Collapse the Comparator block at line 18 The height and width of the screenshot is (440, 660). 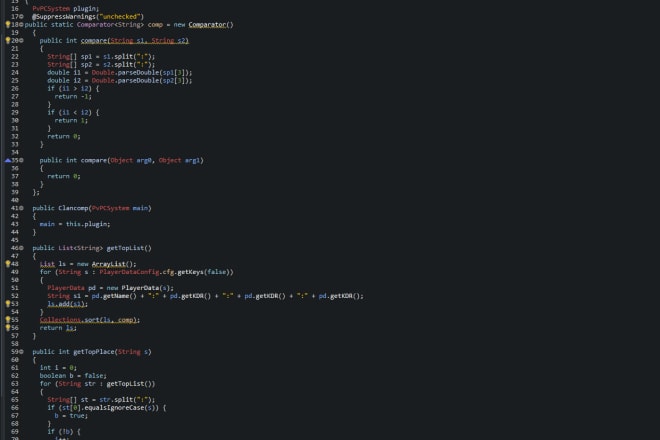click(21, 24)
